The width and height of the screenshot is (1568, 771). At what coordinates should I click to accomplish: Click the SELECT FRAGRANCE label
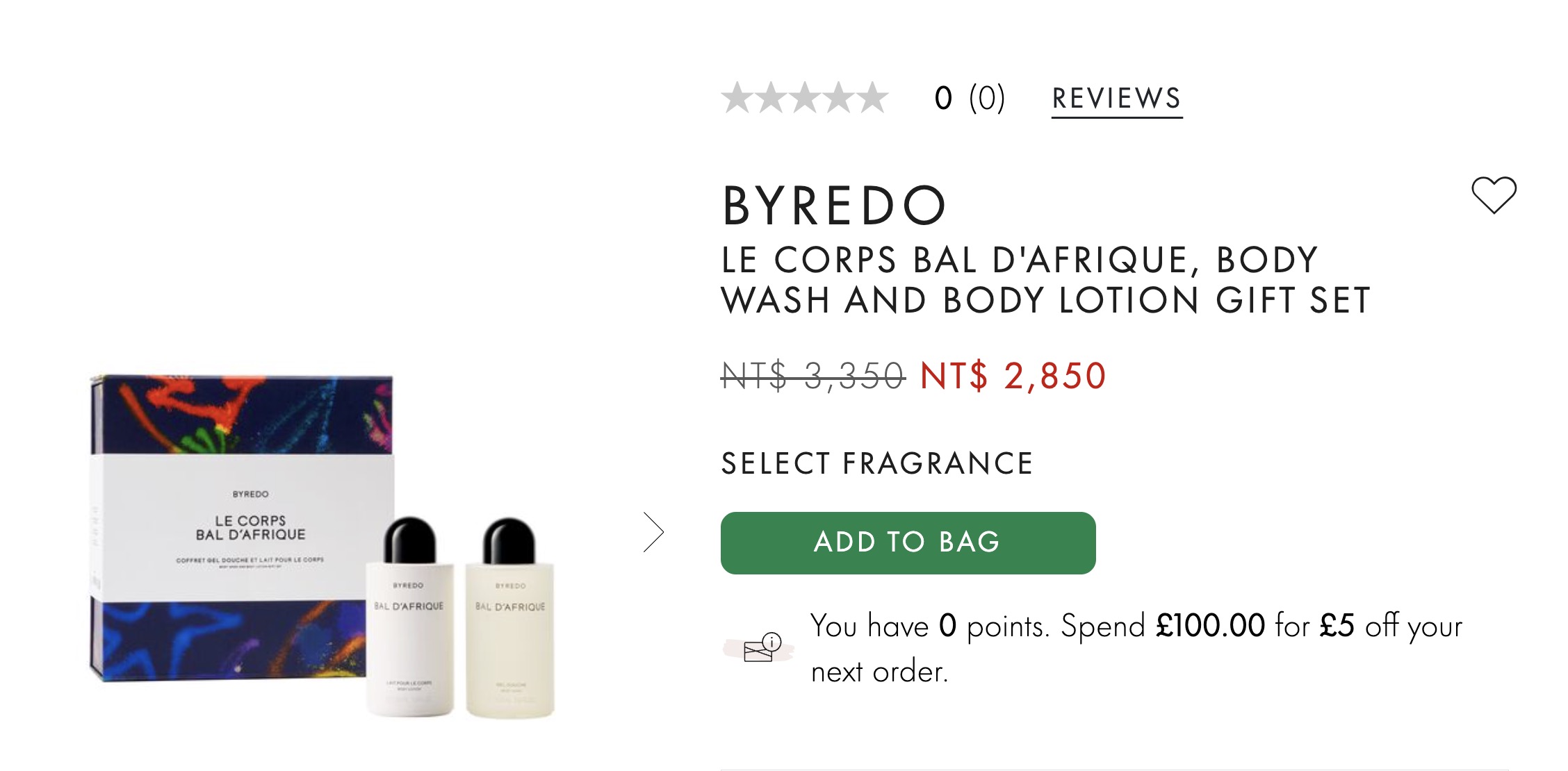click(876, 463)
